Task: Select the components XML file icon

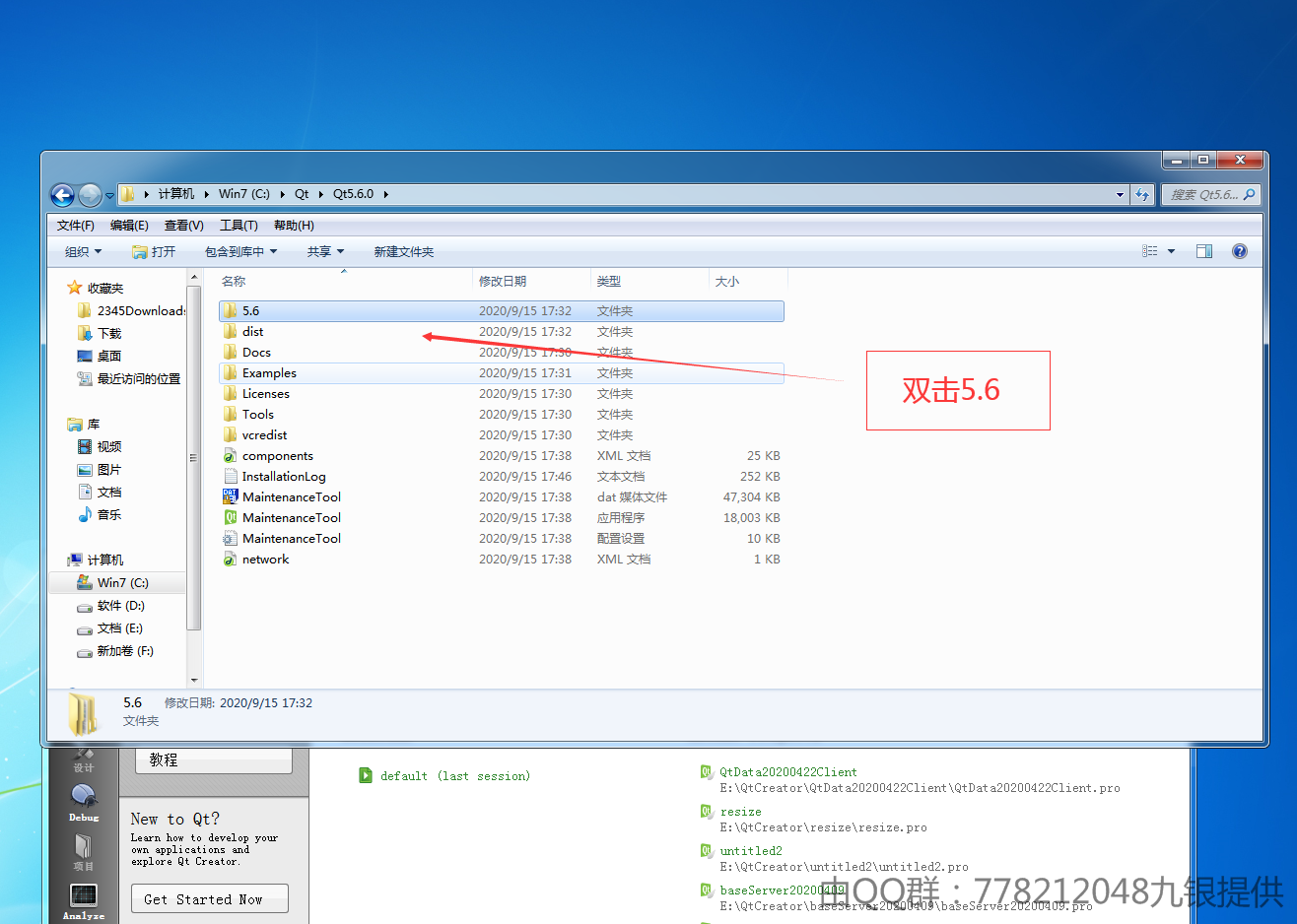Action: click(x=230, y=456)
